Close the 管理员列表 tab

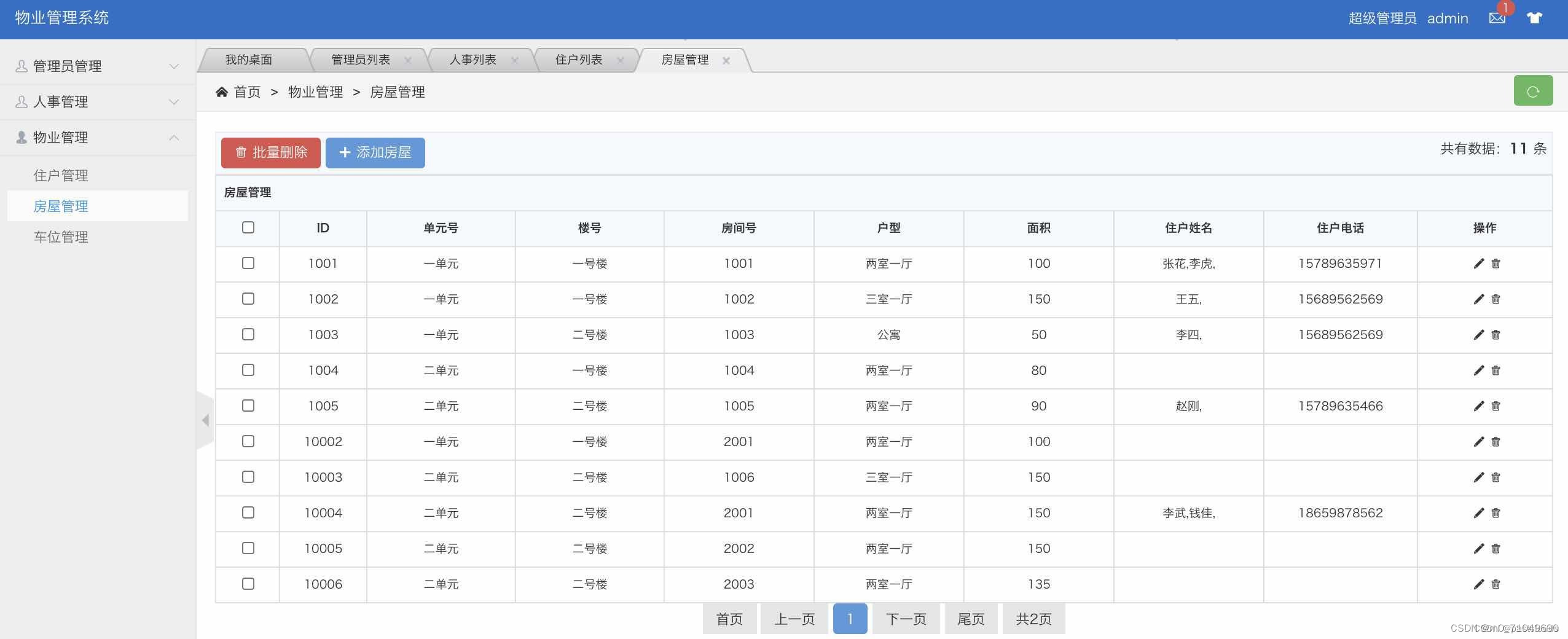[408, 60]
